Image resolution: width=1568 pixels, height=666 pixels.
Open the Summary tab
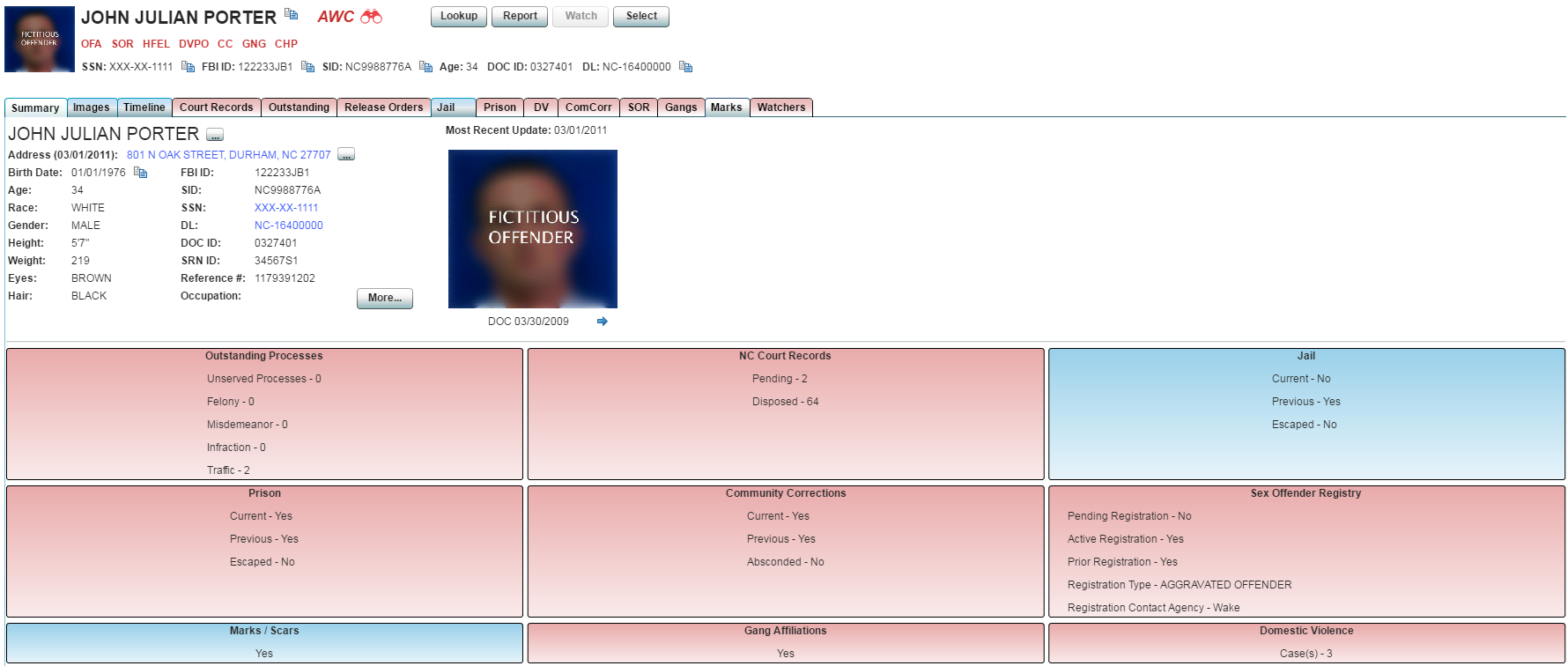coord(35,107)
